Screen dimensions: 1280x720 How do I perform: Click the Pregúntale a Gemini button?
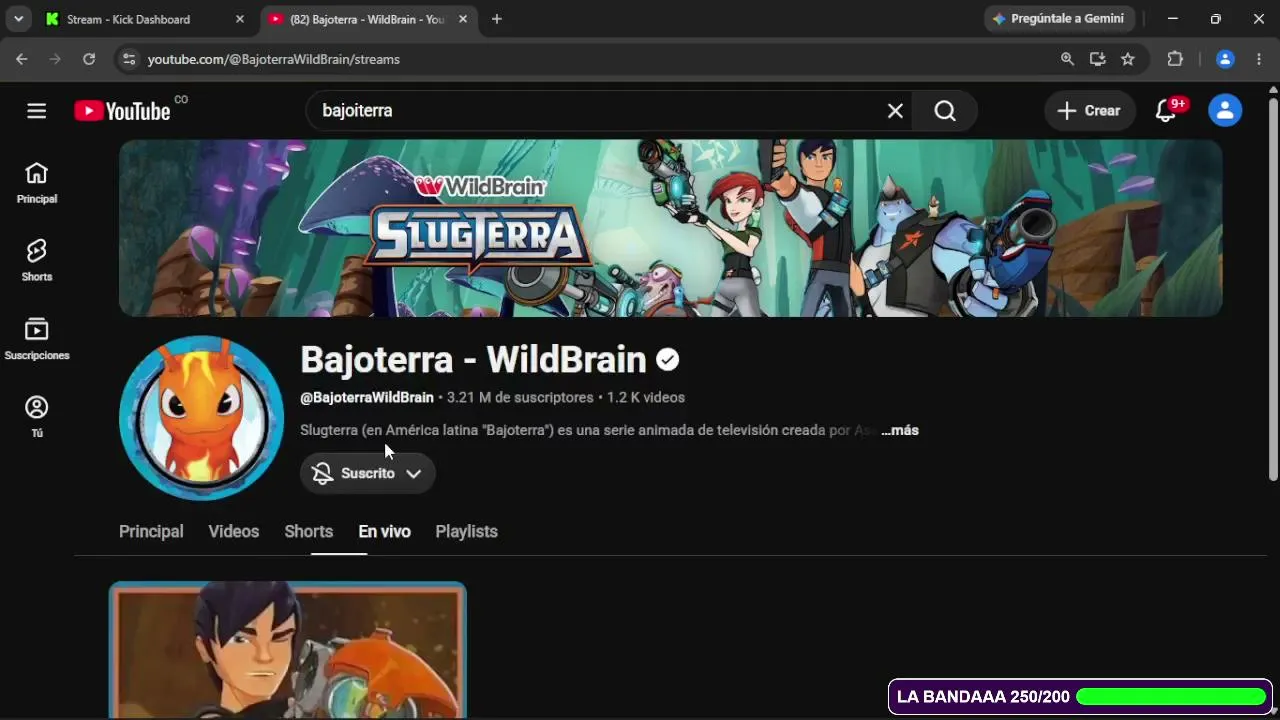(1058, 19)
